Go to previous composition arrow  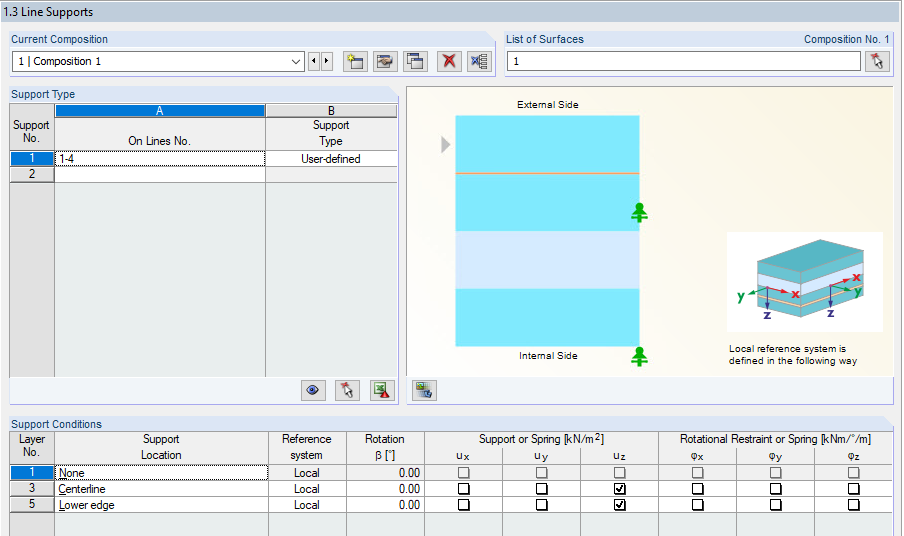click(314, 61)
